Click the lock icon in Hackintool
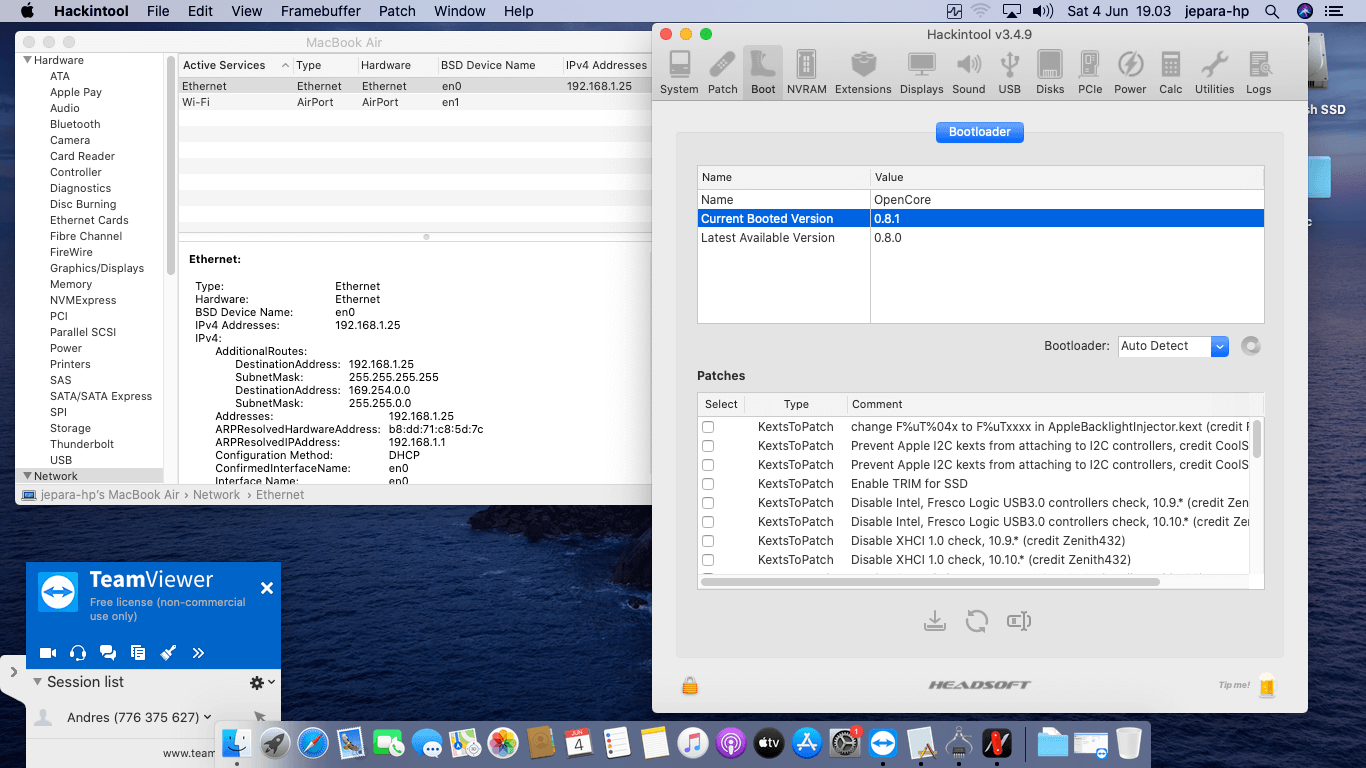The image size is (1366, 768). 690,685
